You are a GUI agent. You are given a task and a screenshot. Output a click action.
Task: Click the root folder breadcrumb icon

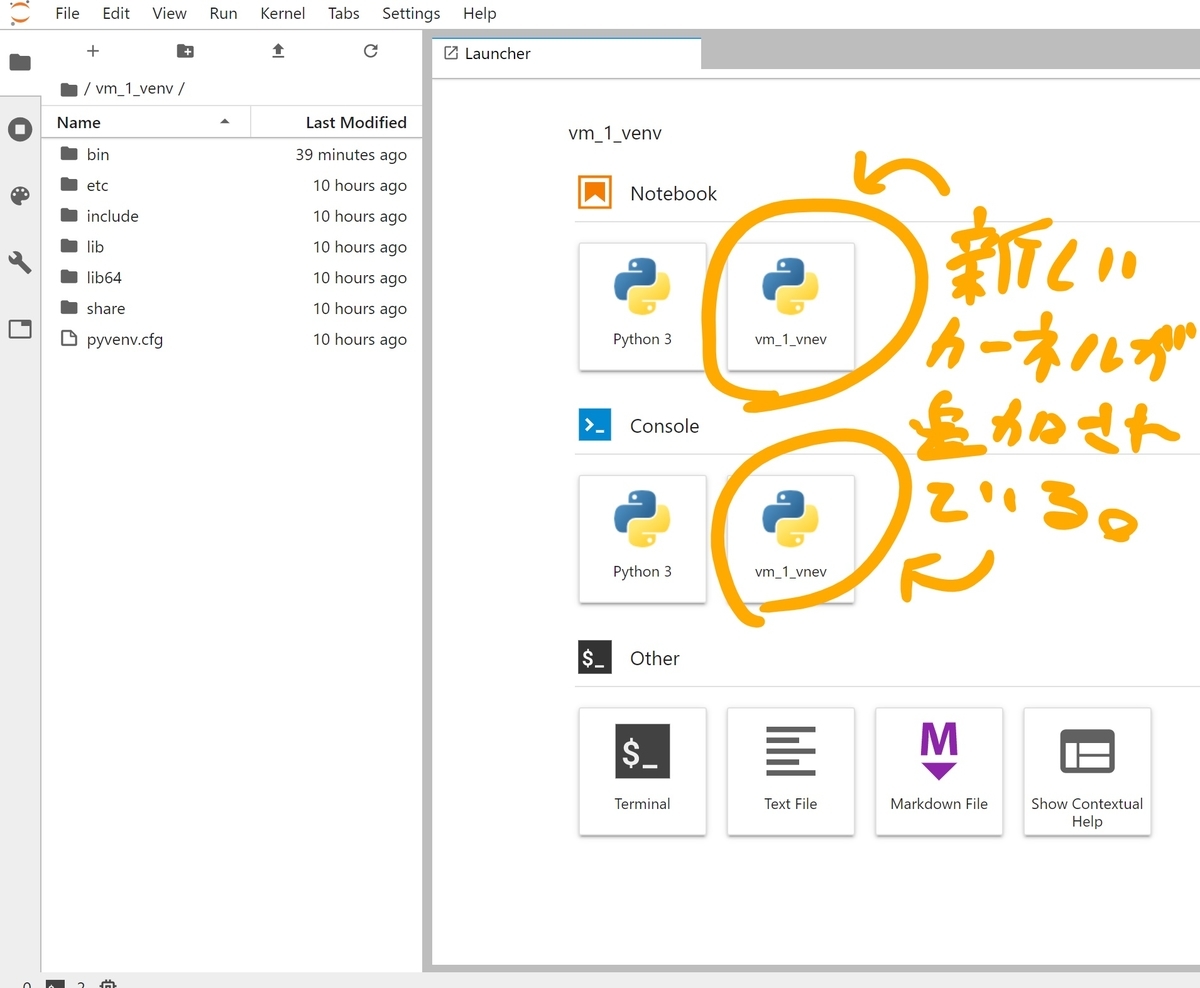tap(69, 89)
